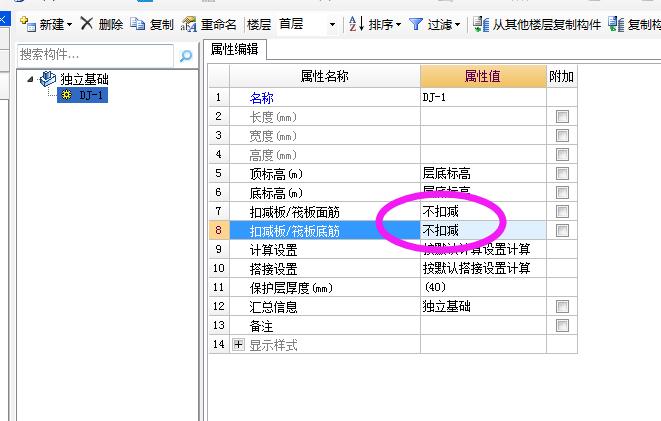This screenshot has height=421, width=661.
Task: Toggle 附加 checkbox for 底标高(m)
Action: pos(562,192)
